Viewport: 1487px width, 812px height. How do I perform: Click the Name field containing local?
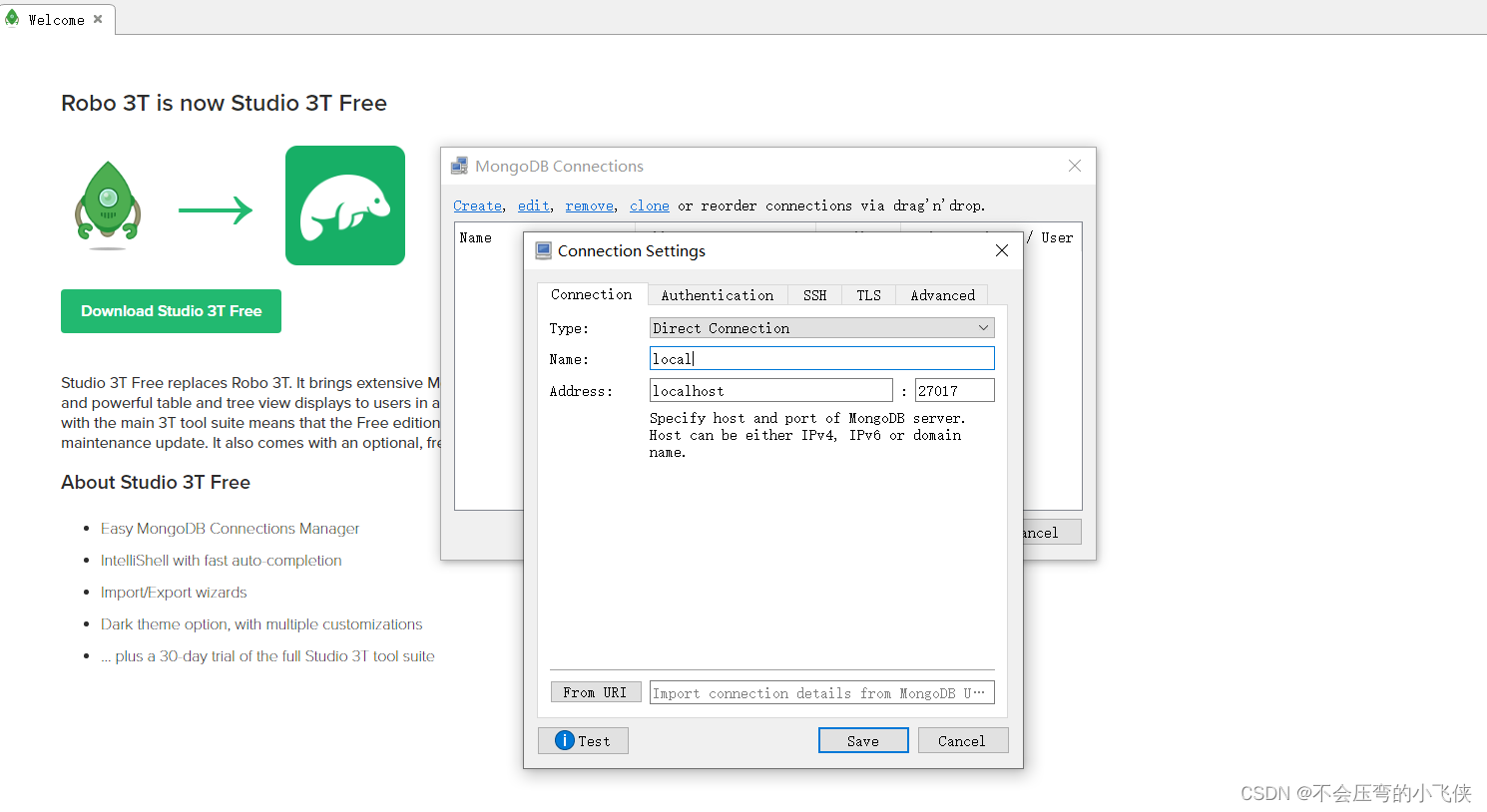point(822,358)
